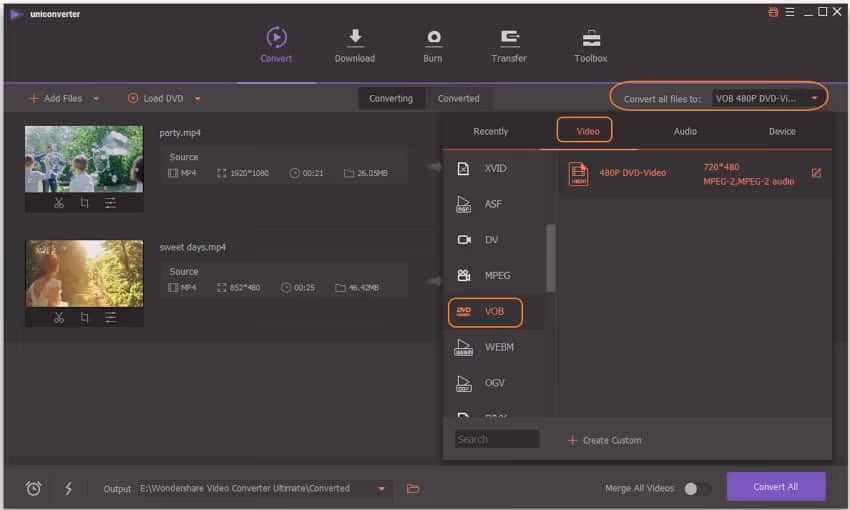The width and height of the screenshot is (850, 510).
Task: Click the trim scissors icon under sweet days.mp4
Action: coord(59,318)
